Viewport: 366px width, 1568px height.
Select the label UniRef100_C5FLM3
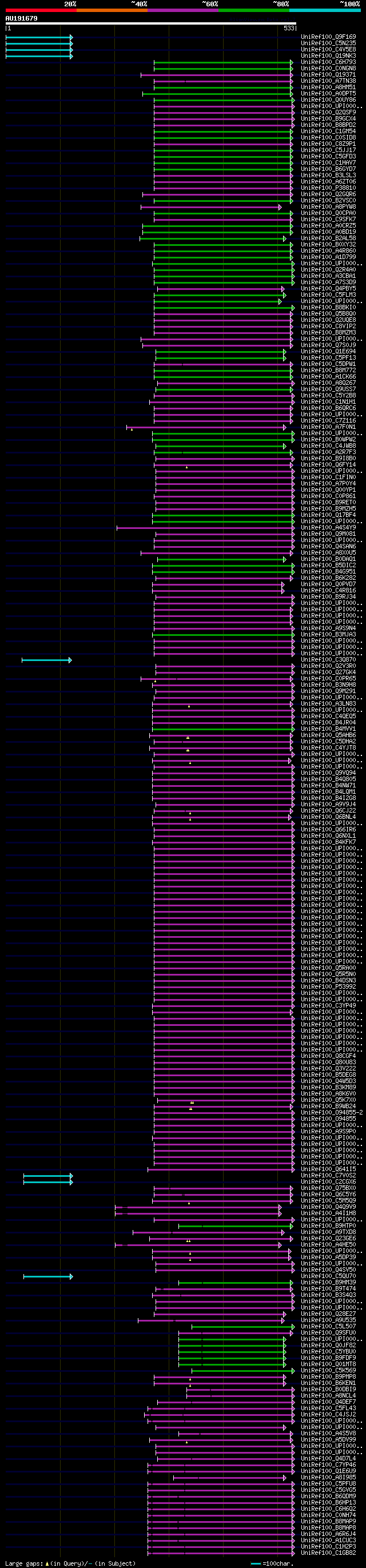point(328,295)
